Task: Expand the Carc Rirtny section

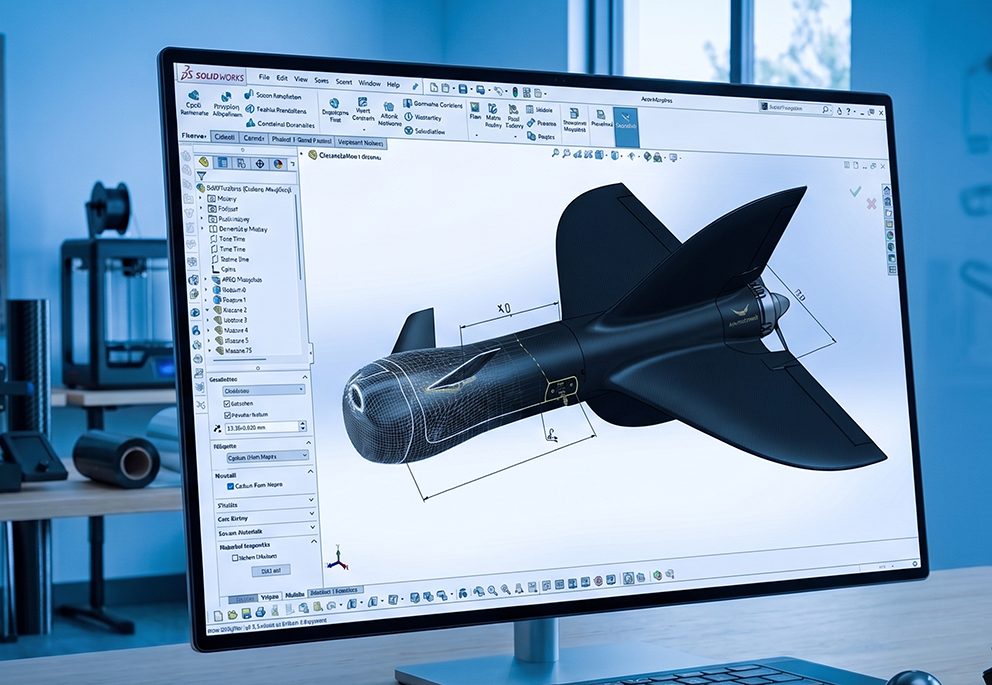Action: [266, 518]
